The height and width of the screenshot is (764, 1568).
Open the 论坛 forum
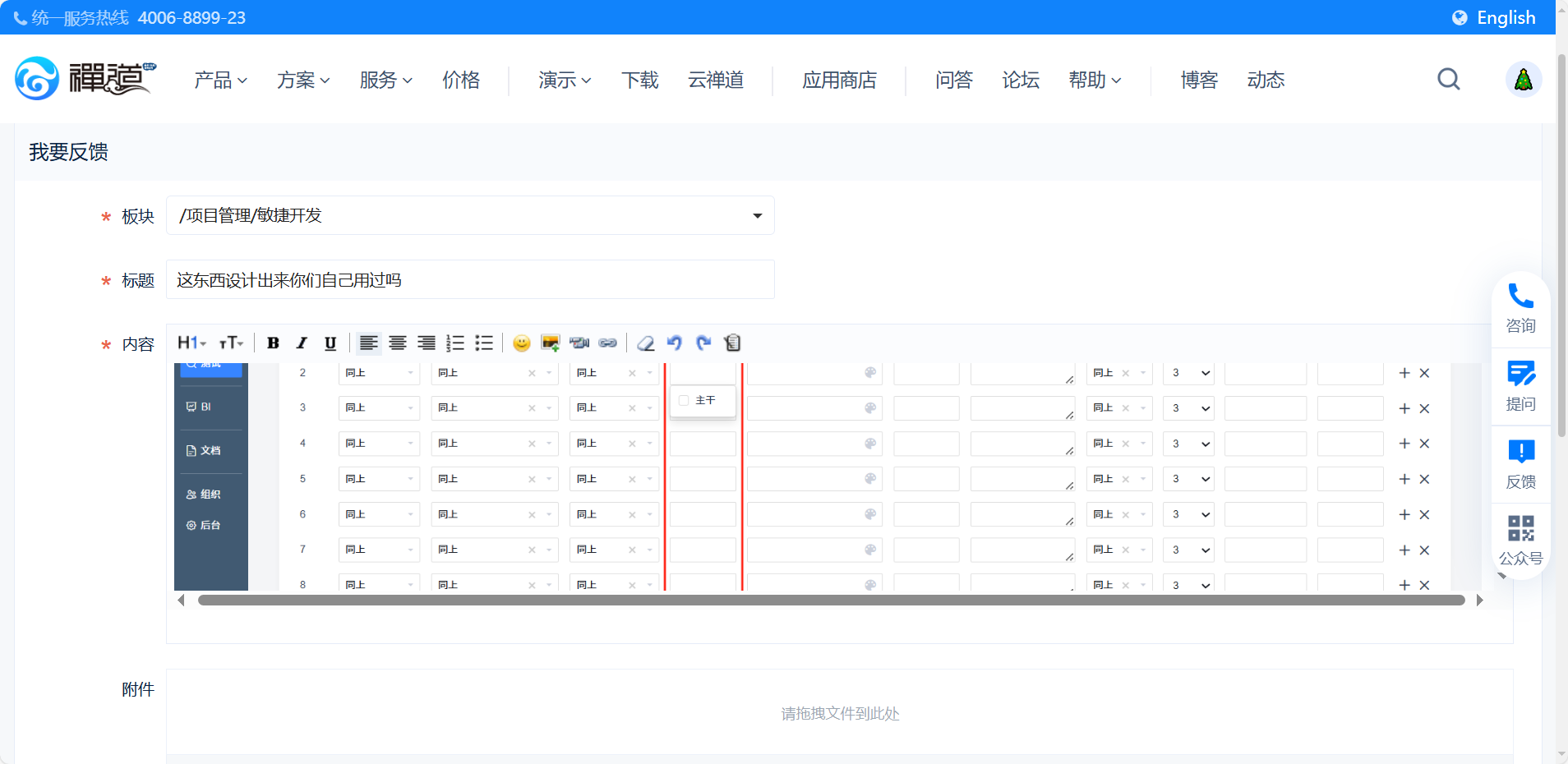click(1021, 80)
